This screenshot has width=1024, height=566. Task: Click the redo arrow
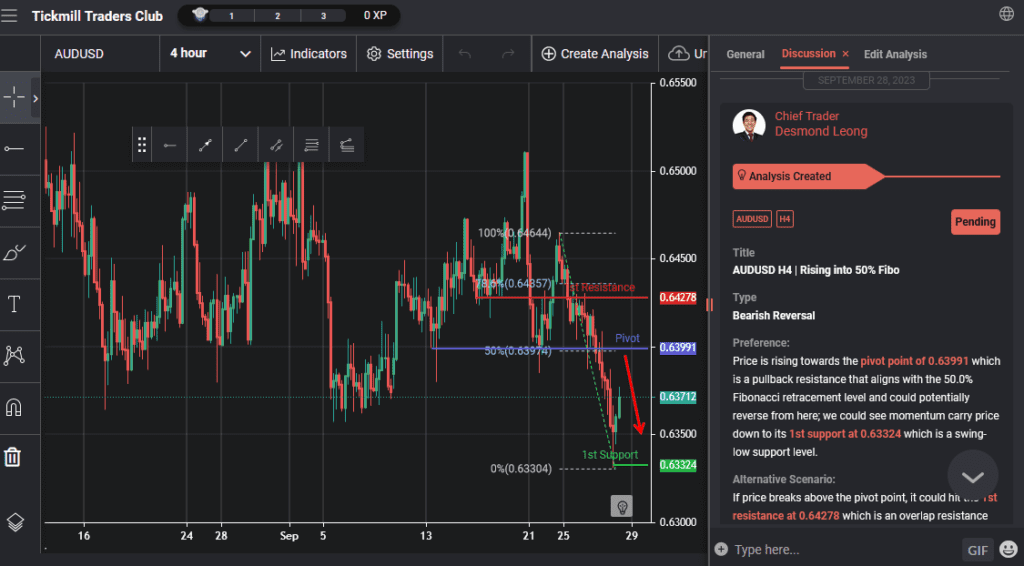point(508,54)
